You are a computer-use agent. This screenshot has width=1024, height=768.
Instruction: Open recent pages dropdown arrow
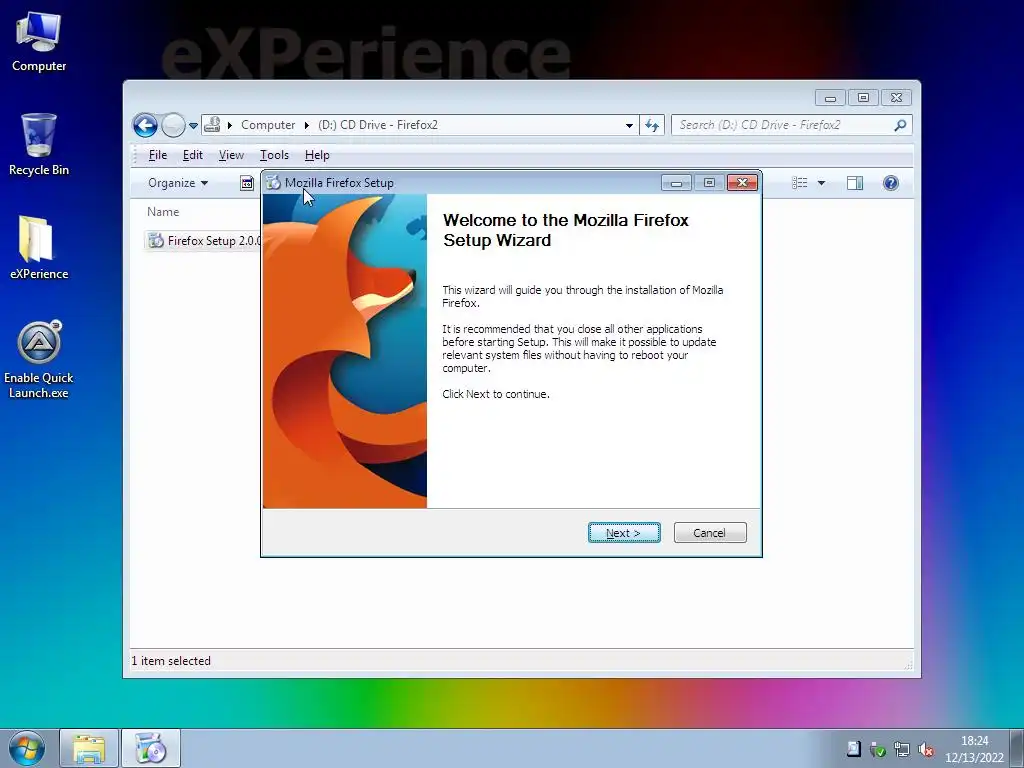pyautogui.click(x=193, y=125)
